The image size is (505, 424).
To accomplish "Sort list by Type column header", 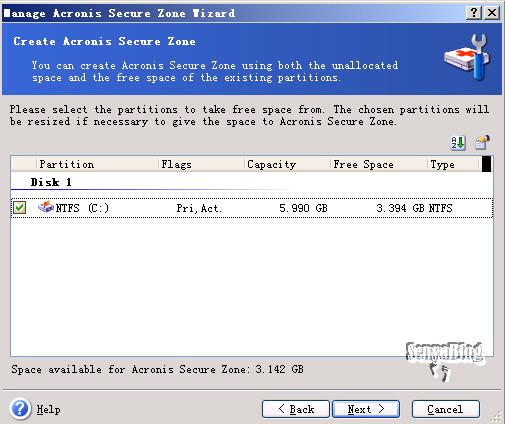I will point(453,164).
